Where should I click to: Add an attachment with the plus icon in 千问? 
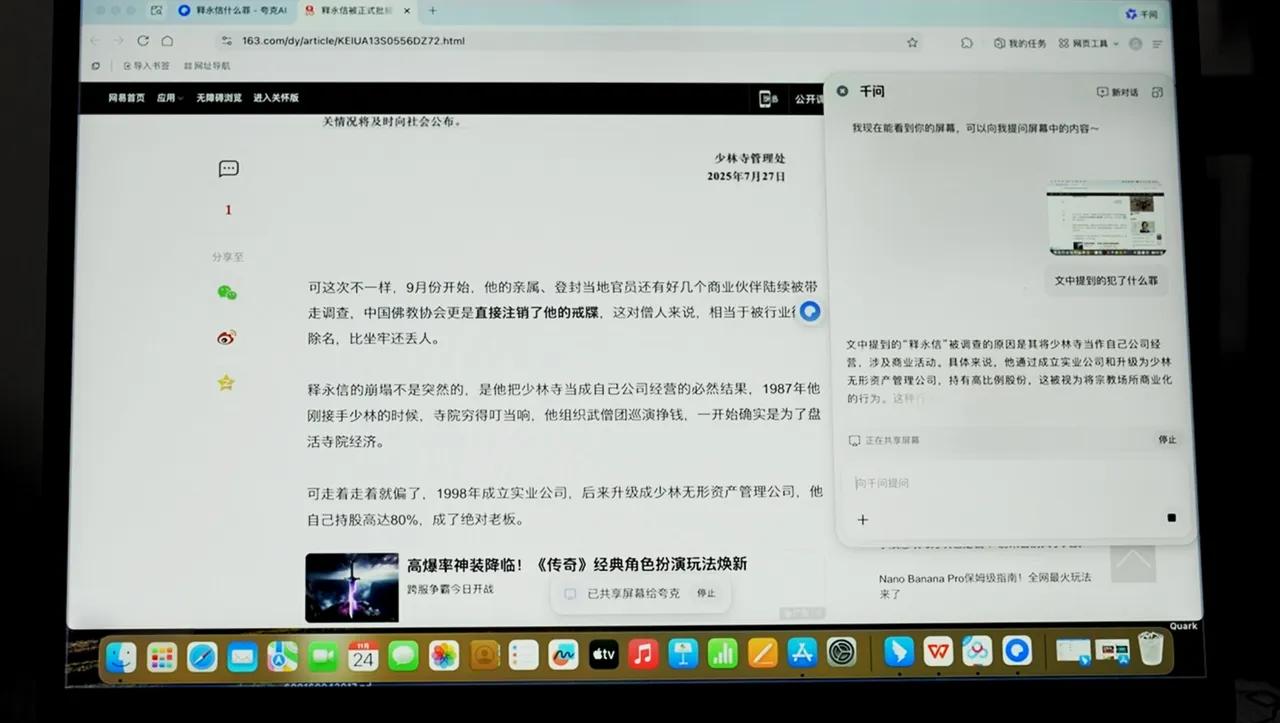coord(863,519)
